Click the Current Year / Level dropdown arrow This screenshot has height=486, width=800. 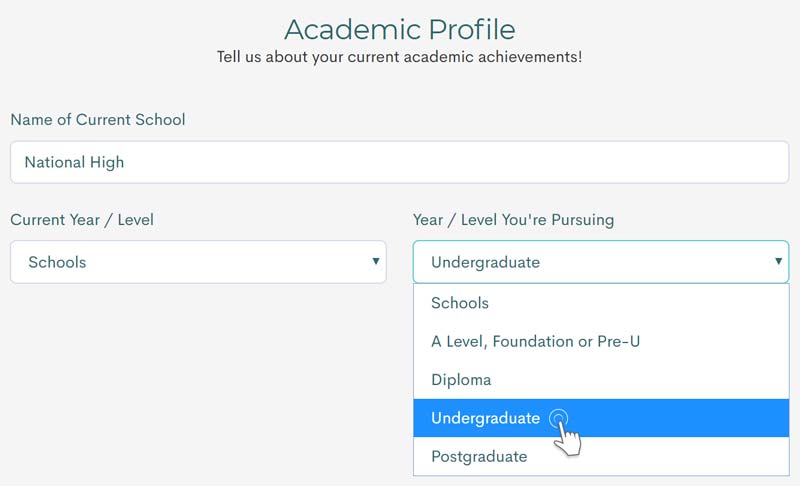(376, 261)
